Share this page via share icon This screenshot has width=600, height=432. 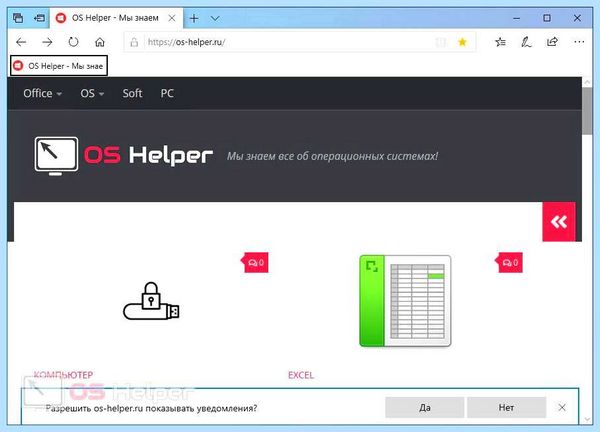coord(552,42)
